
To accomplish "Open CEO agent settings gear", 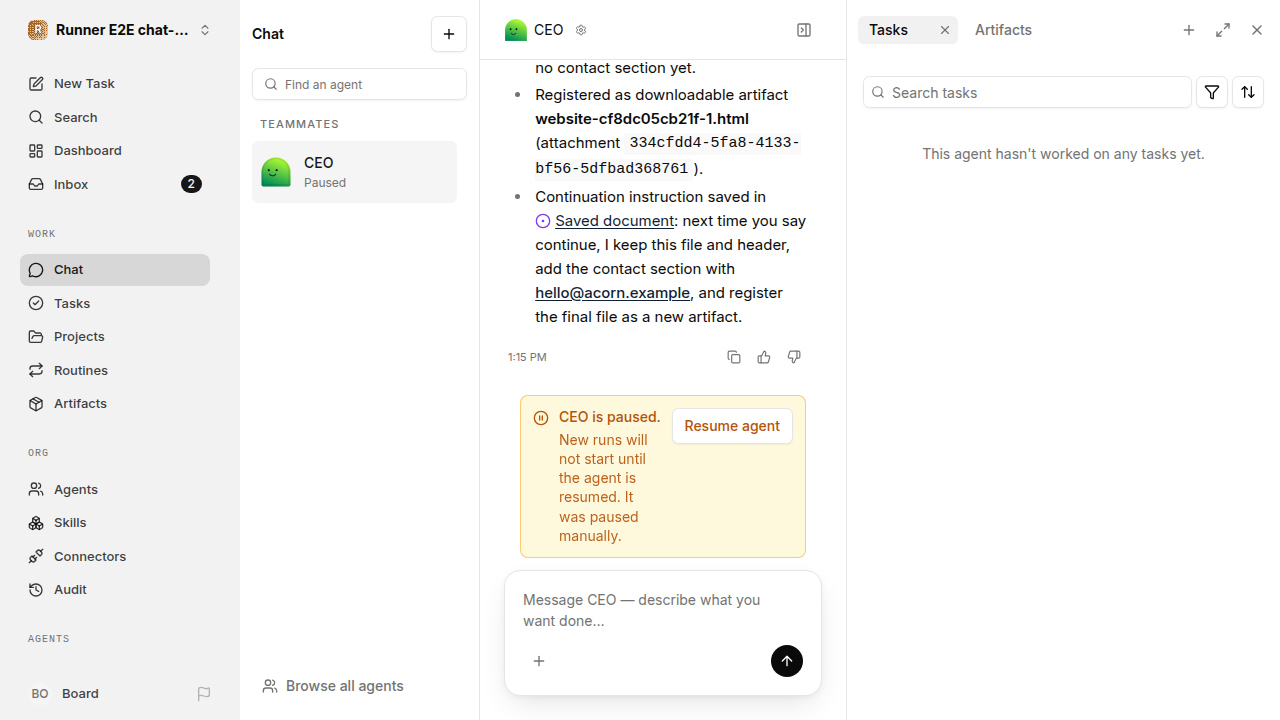I will pos(581,30).
